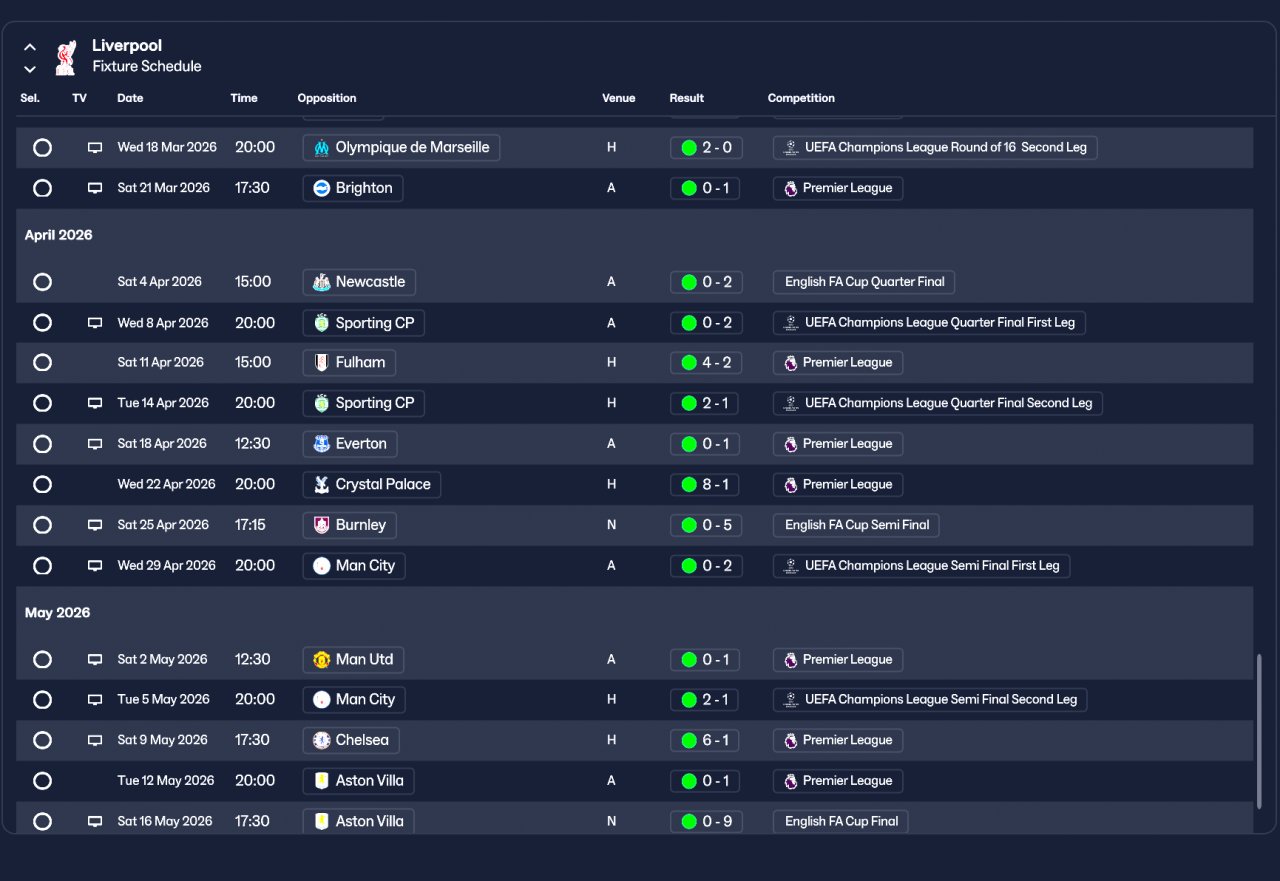Open the 0 - 9 FA Cup Final result
The height and width of the screenshot is (881, 1280).
click(x=706, y=822)
